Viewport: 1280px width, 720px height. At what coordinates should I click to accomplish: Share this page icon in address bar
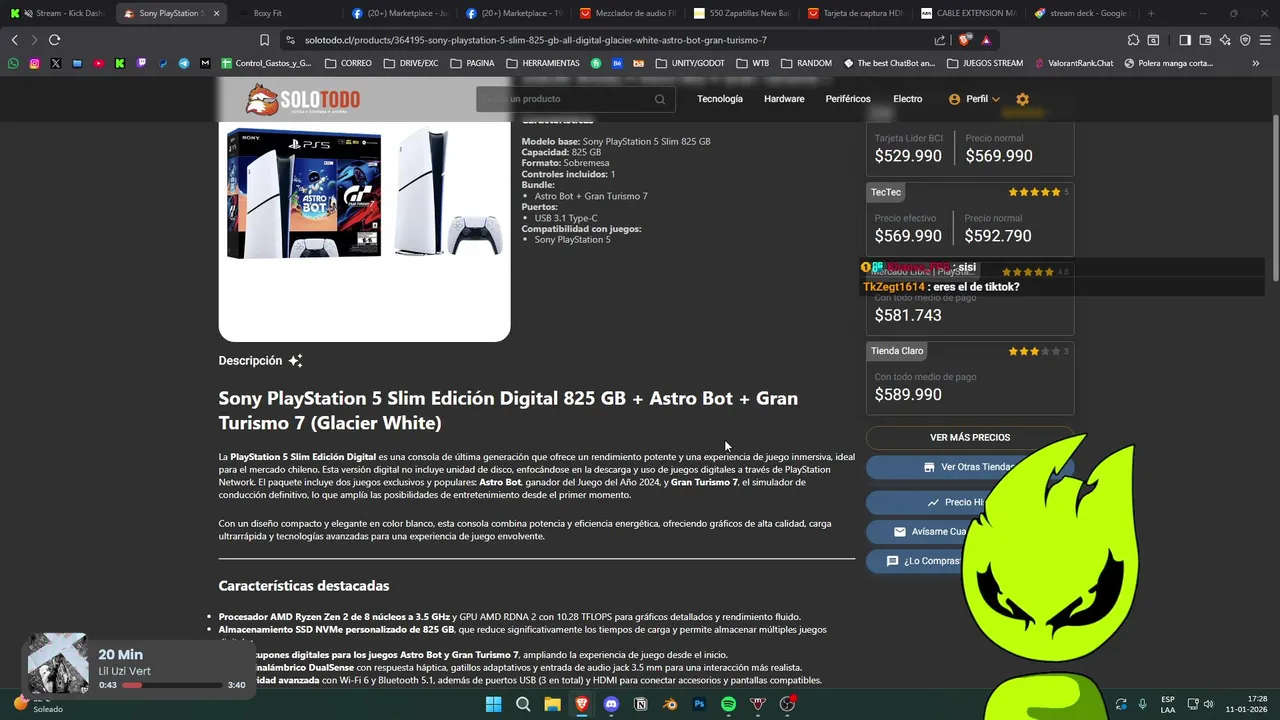(x=940, y=40)
